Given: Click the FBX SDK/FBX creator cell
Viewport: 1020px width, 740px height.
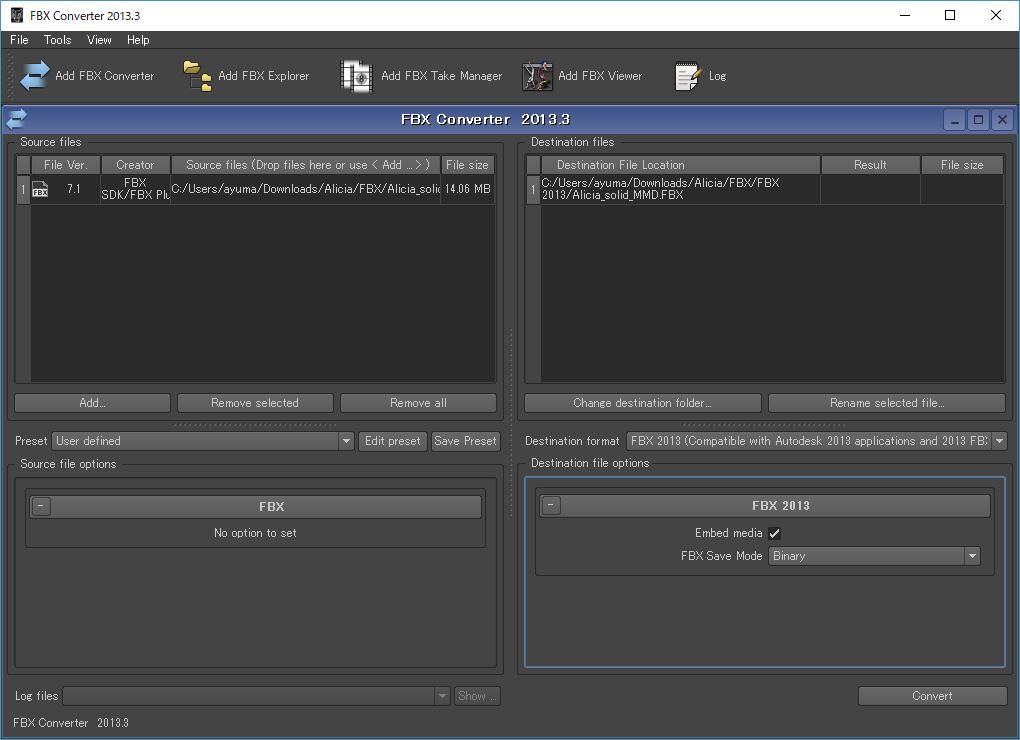Looking at the screenshot, I should (x=135, y=189).
